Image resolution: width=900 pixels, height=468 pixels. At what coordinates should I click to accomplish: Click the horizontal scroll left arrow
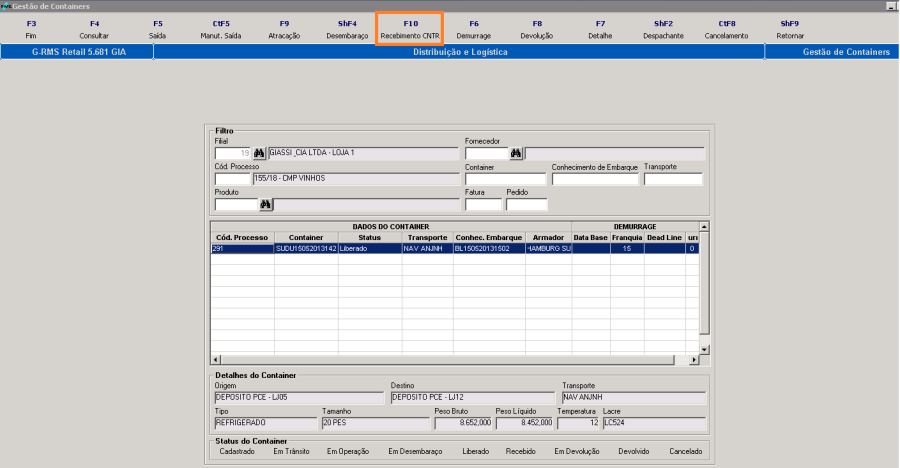point(216,359)
